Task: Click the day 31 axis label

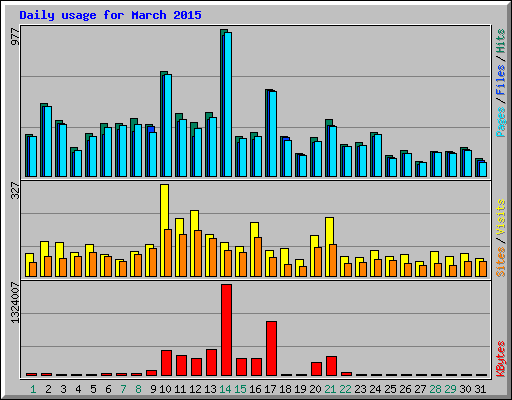Action: (x=480, y=389)
